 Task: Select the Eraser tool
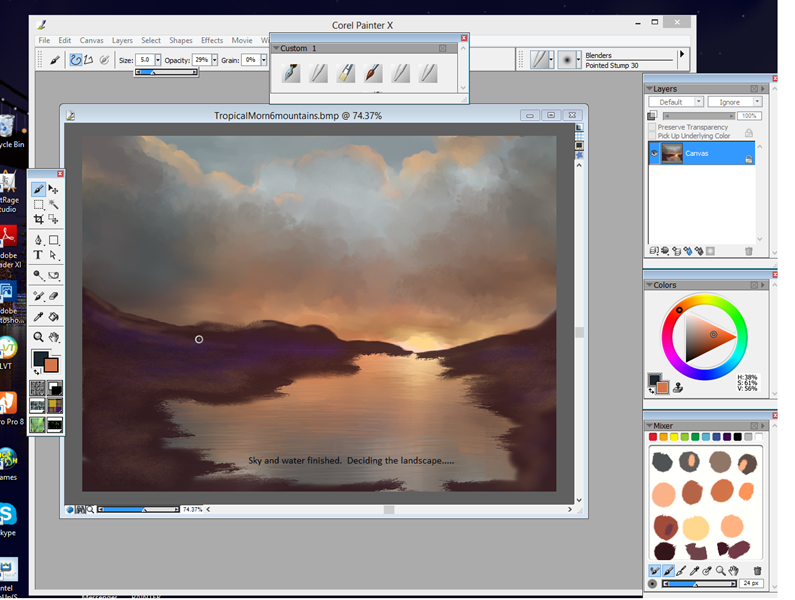click(x=53, y=296)
